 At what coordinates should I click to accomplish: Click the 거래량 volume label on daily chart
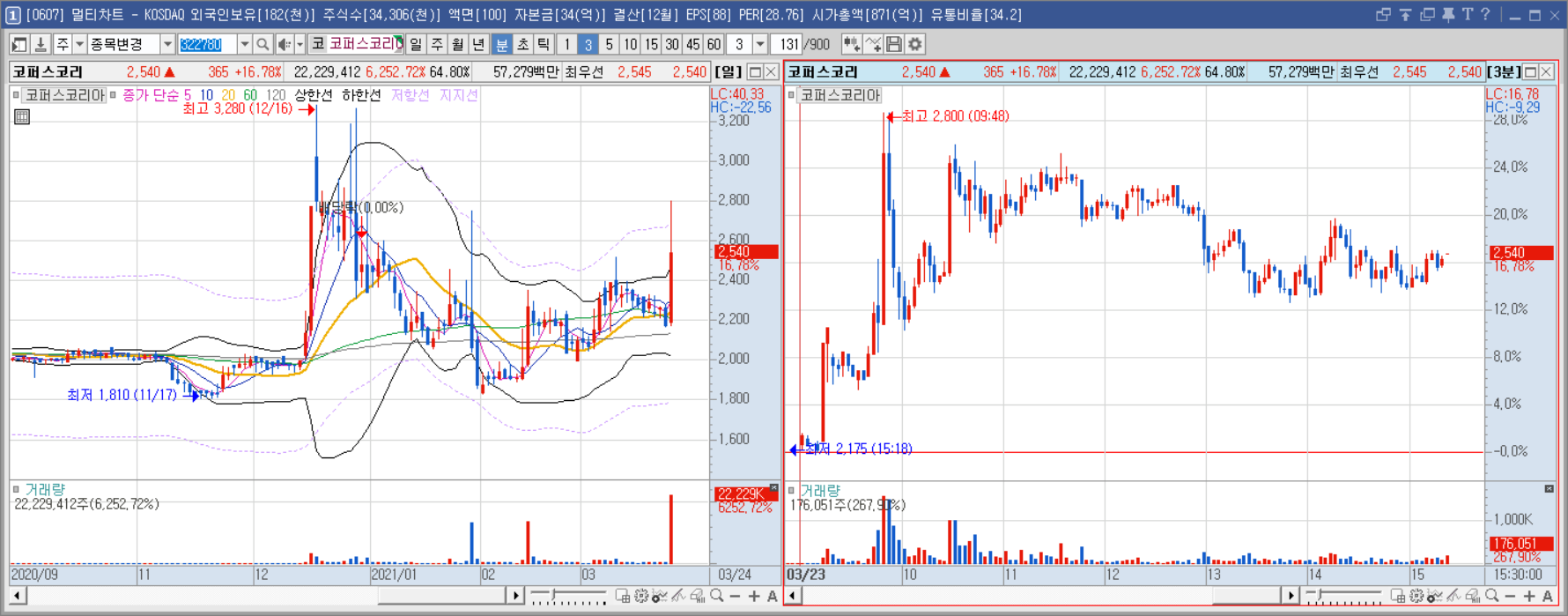45,489
